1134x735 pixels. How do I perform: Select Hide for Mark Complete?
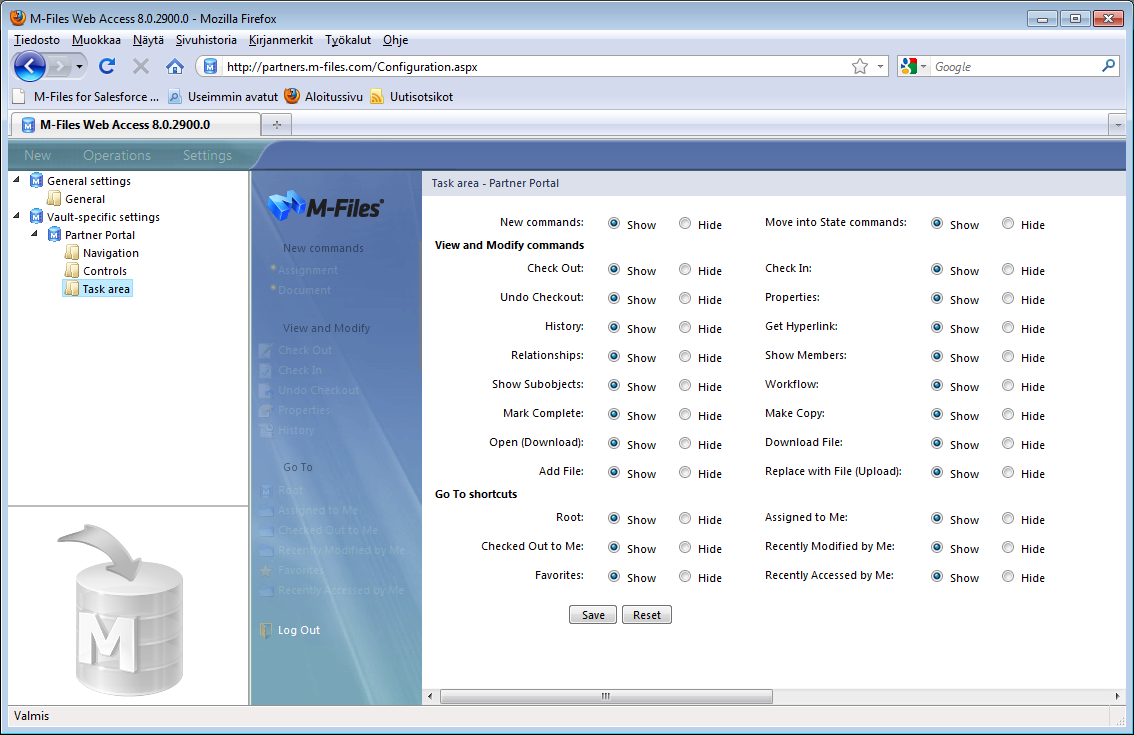(684, 414)
